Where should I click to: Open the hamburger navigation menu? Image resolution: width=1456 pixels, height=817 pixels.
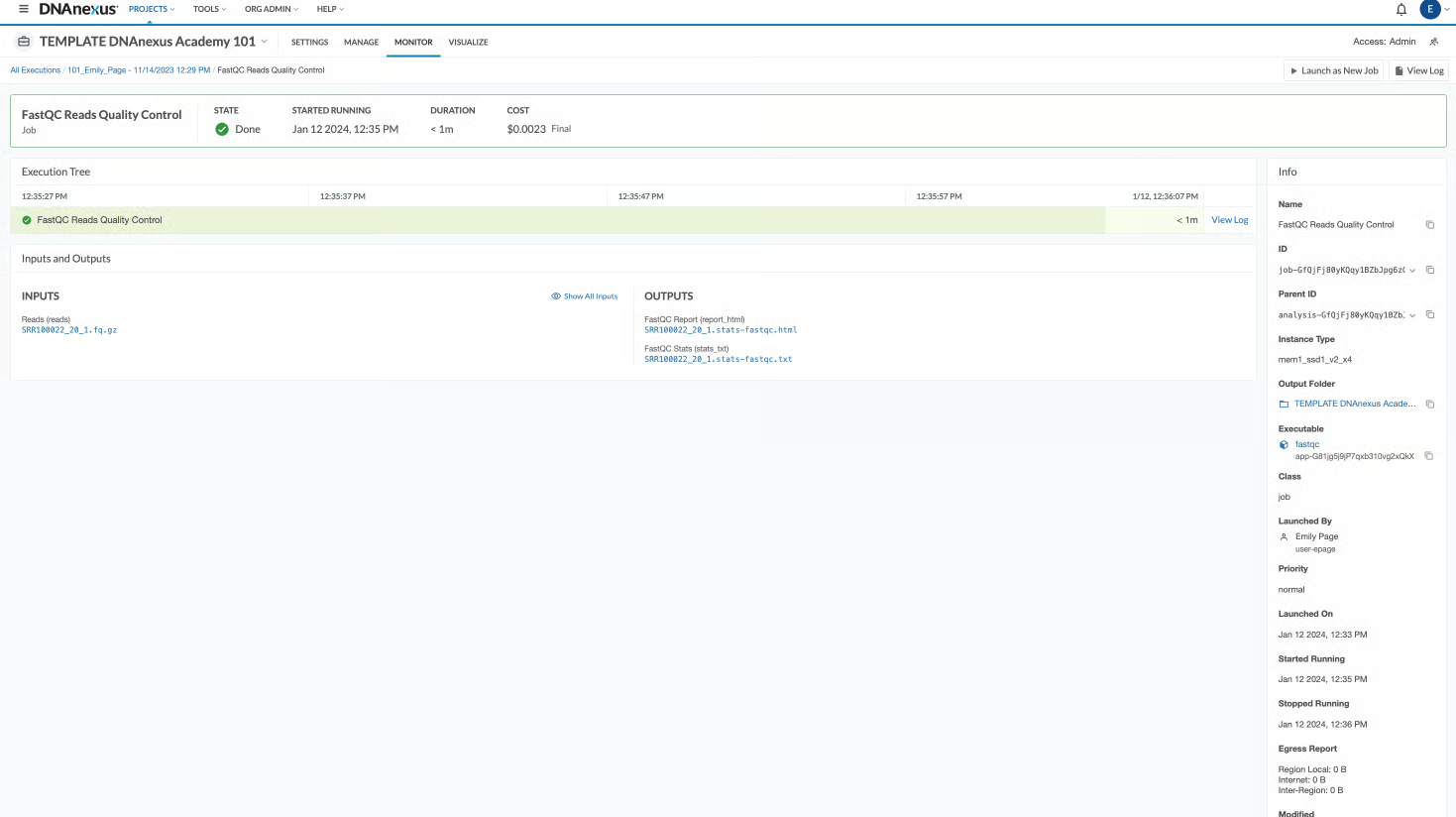tap(24, 9)
